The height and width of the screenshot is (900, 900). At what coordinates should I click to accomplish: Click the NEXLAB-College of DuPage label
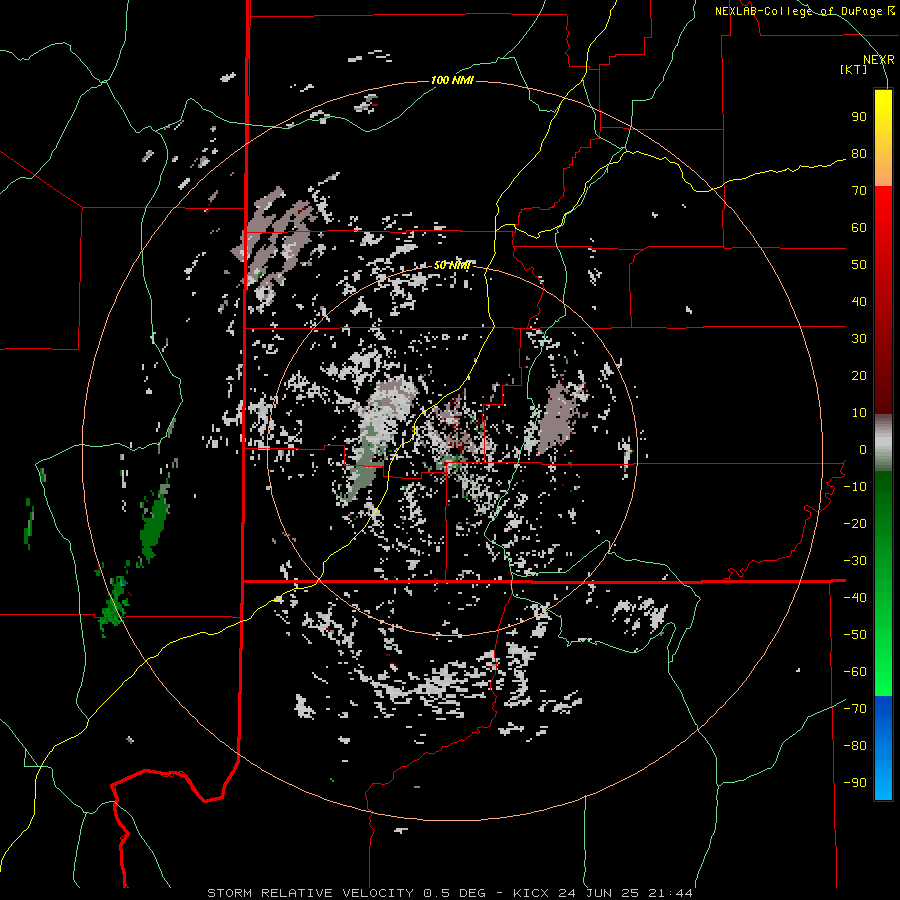click(x=804, y=11)
